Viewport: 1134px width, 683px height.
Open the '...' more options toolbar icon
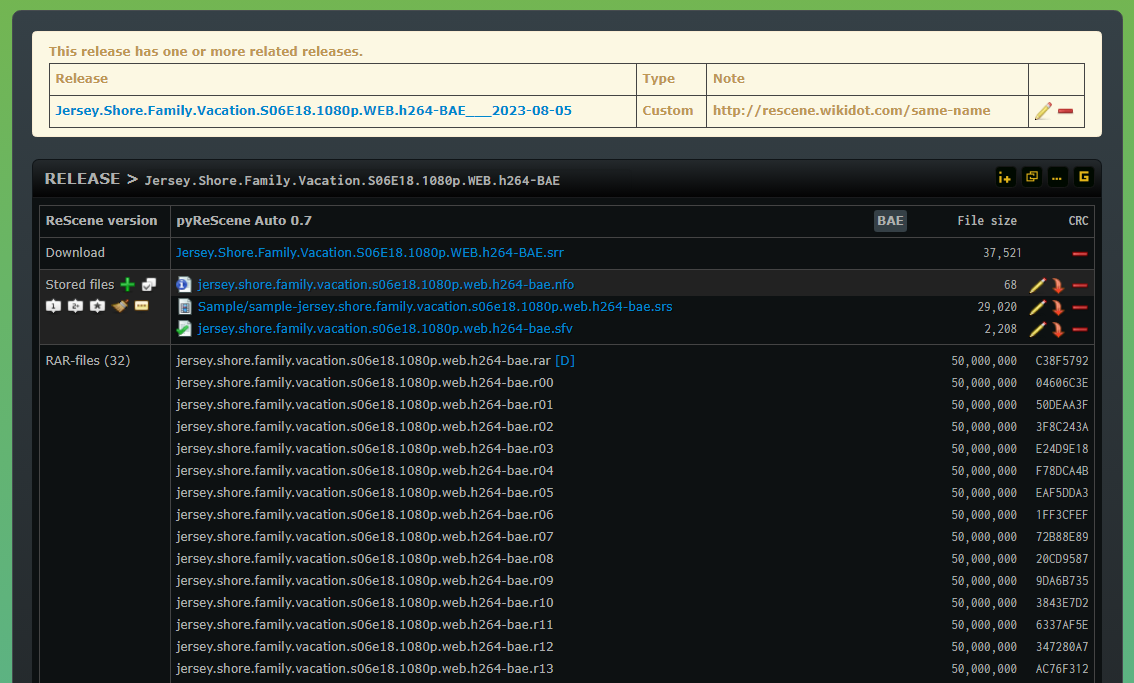click(x=1057, y=177)
